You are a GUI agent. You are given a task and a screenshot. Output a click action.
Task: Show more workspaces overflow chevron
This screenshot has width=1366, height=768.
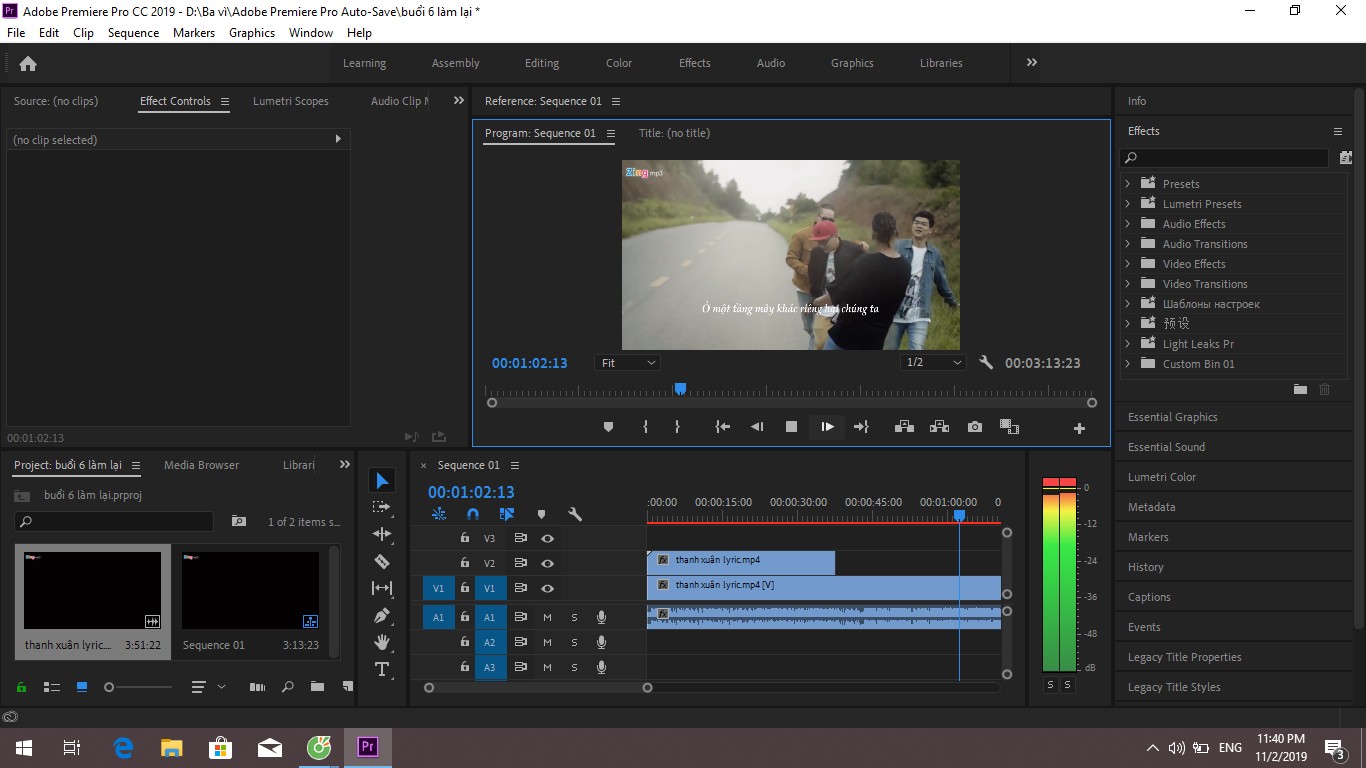point(1031,62)
